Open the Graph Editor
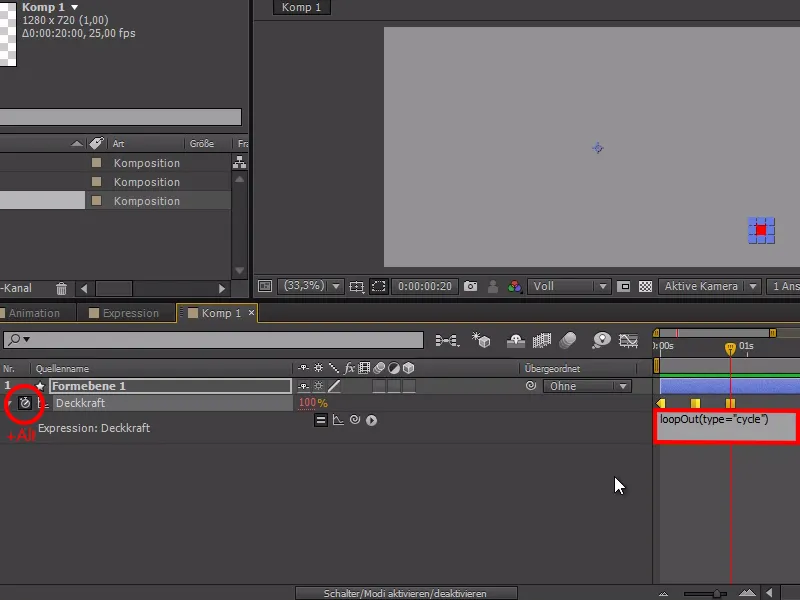This screenshot has height=600, width=800. (x=629, y=340)
